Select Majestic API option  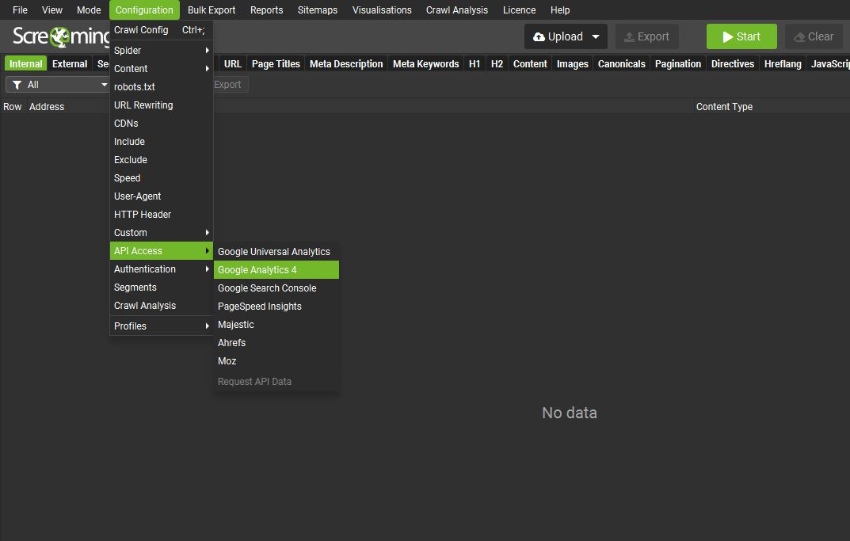point(276,325)
